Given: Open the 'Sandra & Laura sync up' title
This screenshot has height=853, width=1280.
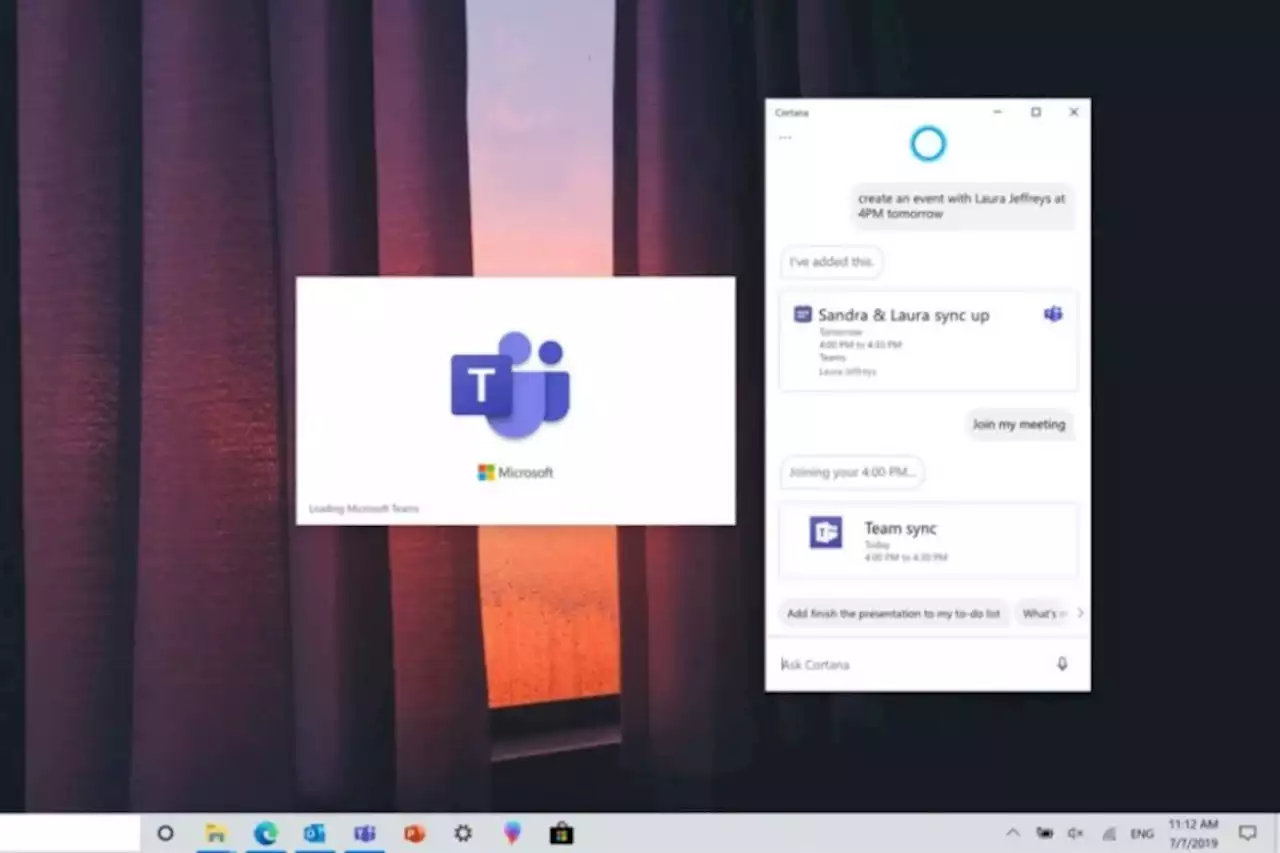Looking at the screenshot, I should [904, 315].
